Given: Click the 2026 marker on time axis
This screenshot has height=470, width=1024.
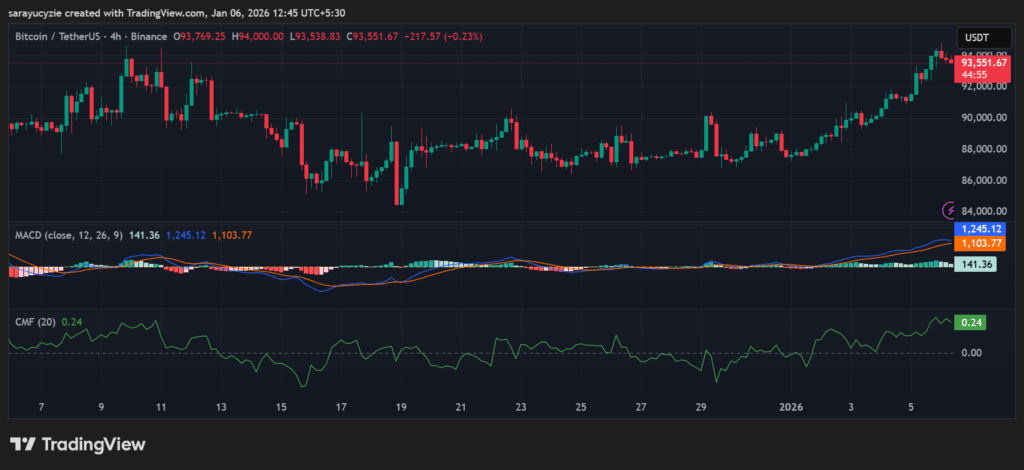Looking at the screenshot, I should [x=791, y=408].
